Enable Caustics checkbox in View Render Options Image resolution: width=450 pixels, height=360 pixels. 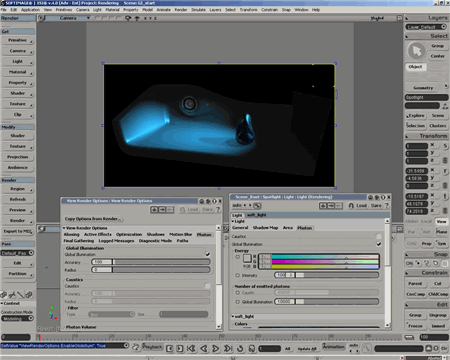coord(207,286)
